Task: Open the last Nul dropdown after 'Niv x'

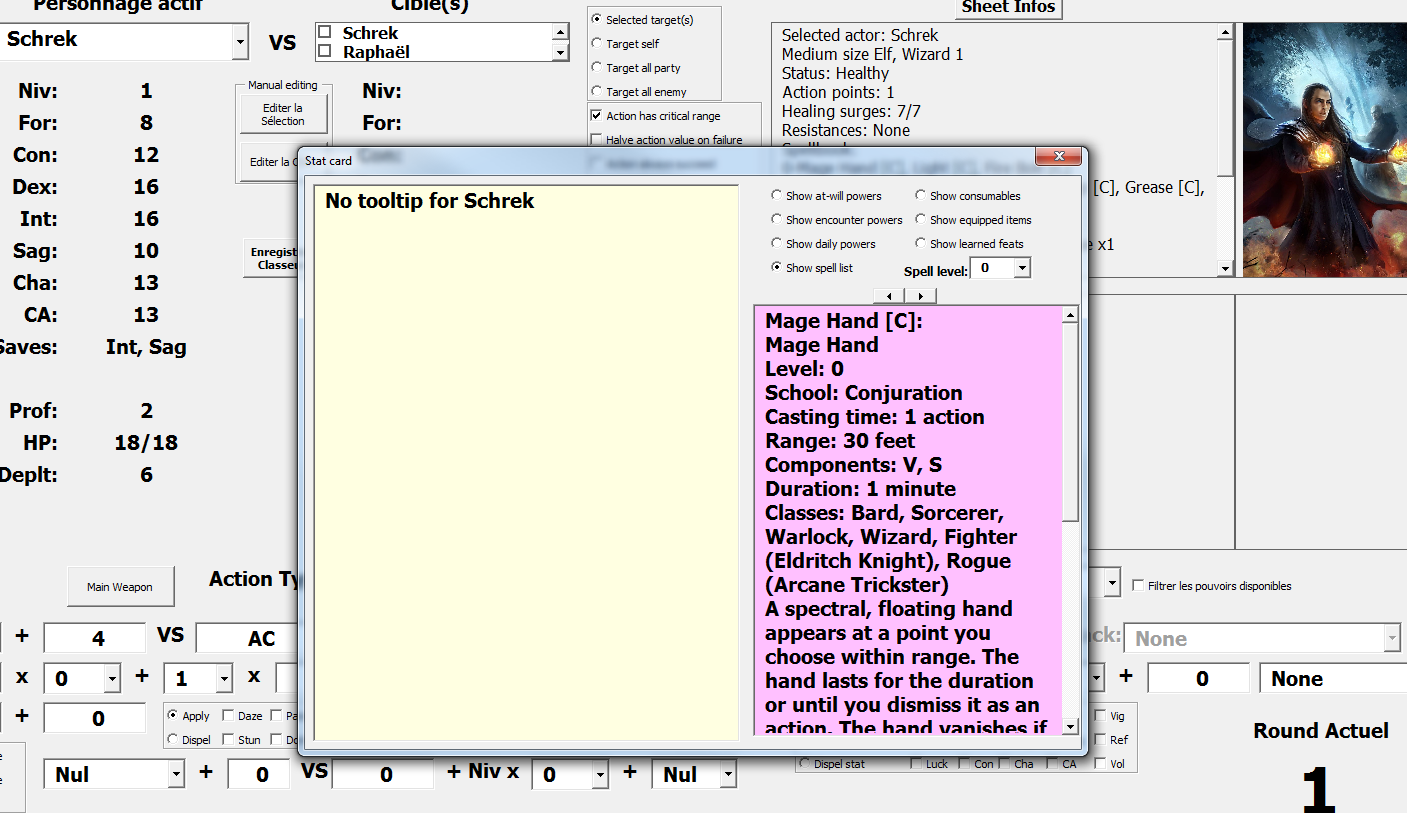Action: coord(728,775)
